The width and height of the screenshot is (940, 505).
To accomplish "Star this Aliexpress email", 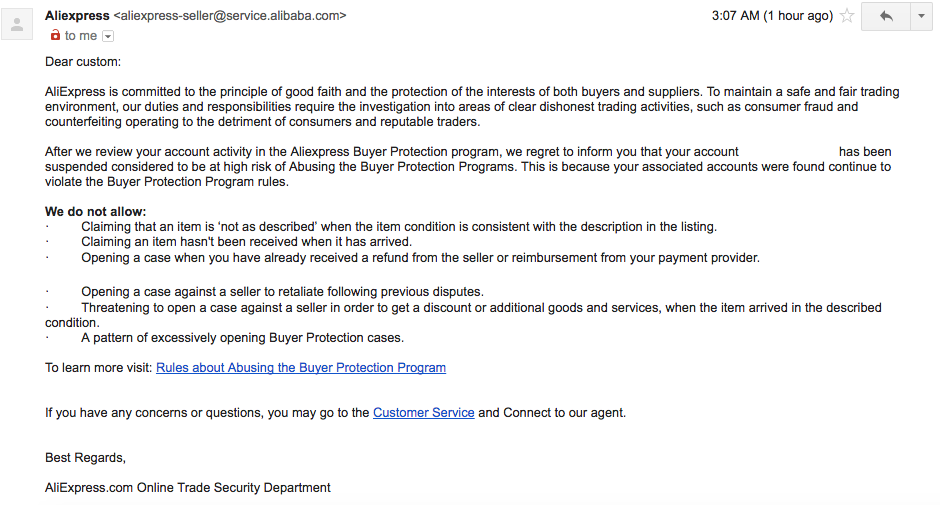I will click(x=847, y=16).
